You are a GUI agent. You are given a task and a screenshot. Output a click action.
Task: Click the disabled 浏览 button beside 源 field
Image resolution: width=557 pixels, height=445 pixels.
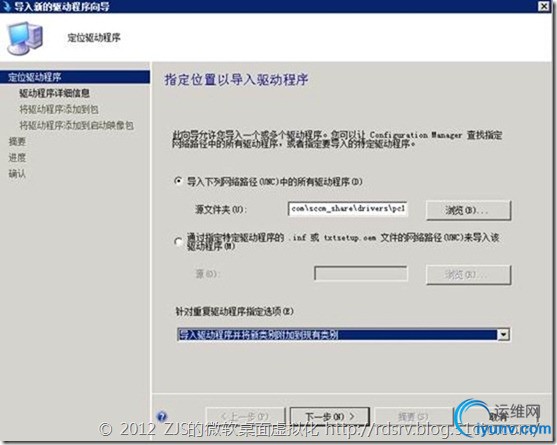pos(468,275)
